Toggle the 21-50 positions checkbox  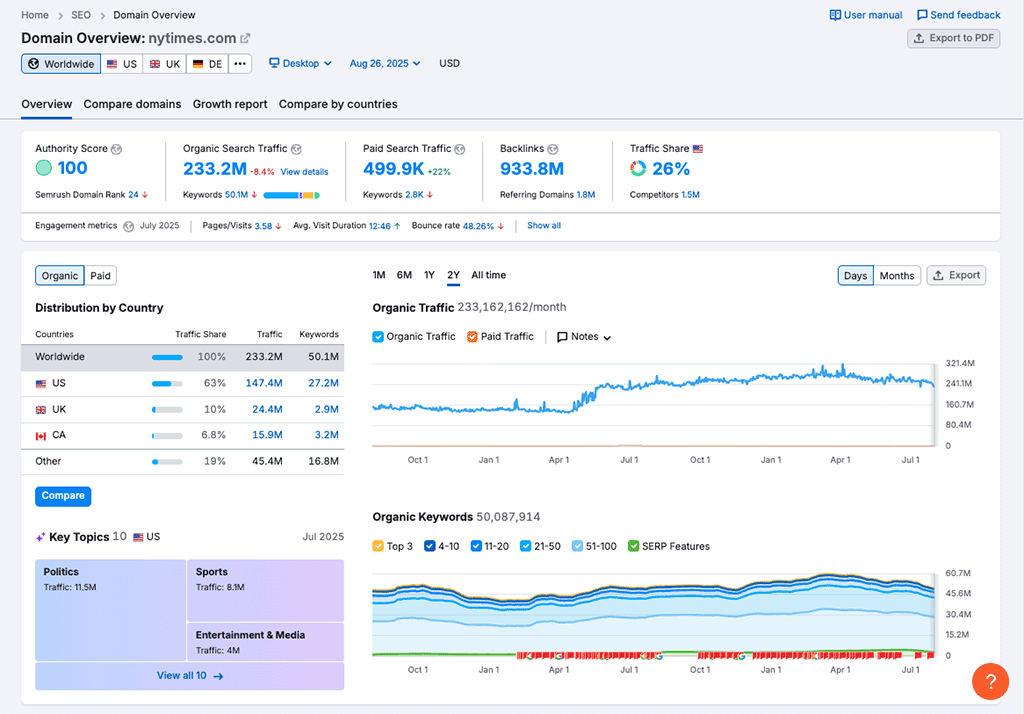(525, 546)
